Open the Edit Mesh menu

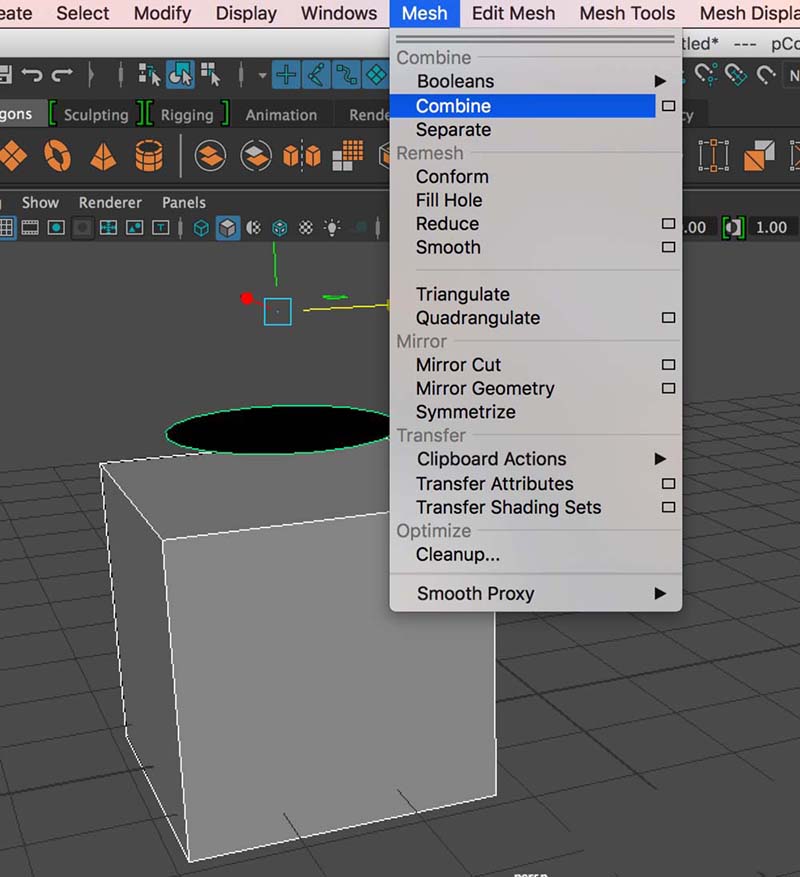[514, 13]
